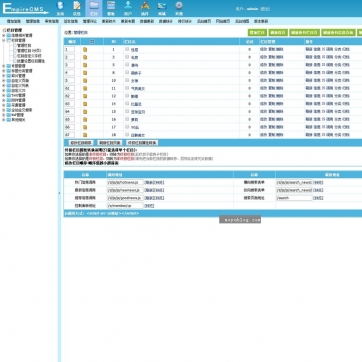Open the Users person icon in top navigation
Image resolution: width=362 pixels, height=362 pixels.
128,6
